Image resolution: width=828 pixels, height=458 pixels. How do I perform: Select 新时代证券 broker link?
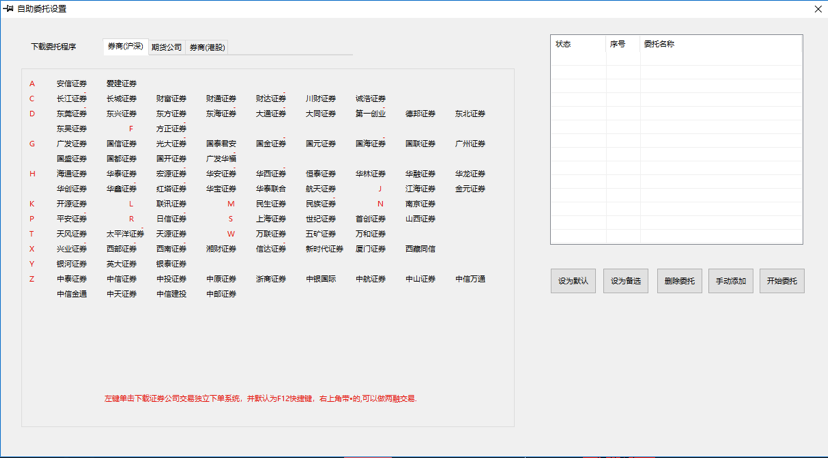[x=324, y=249]
